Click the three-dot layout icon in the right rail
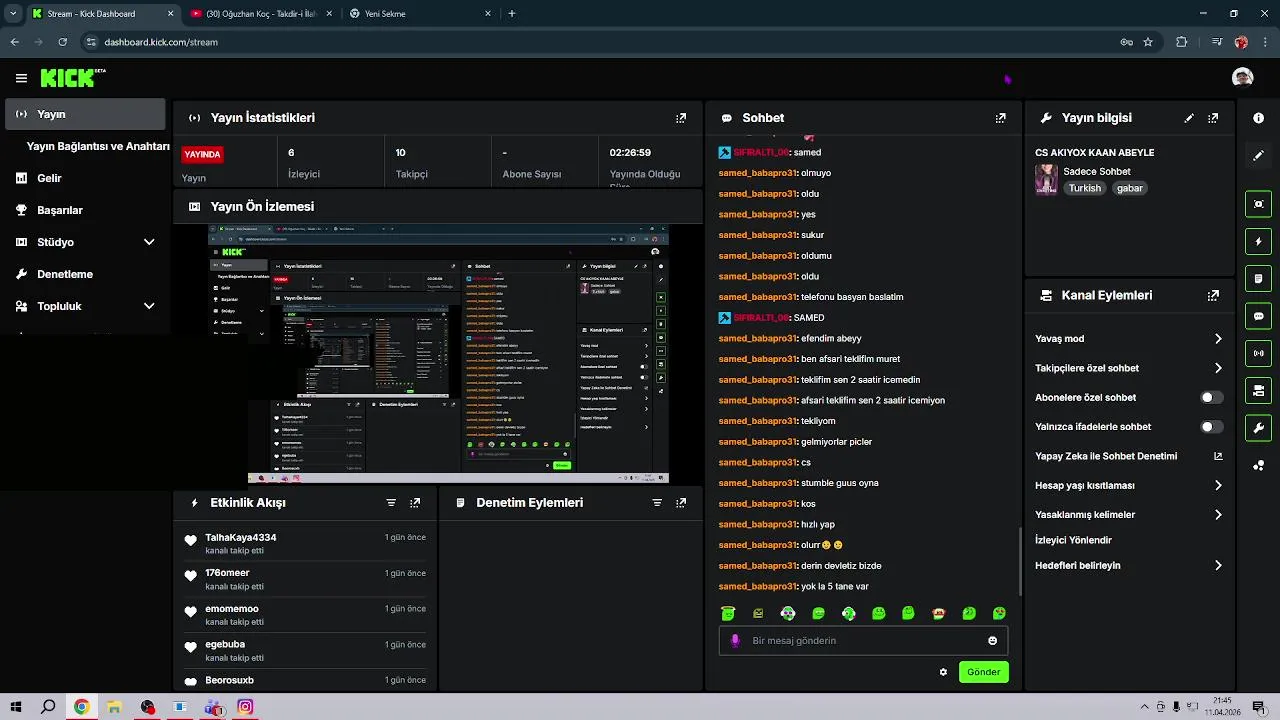 click(x=1258, y=465)
